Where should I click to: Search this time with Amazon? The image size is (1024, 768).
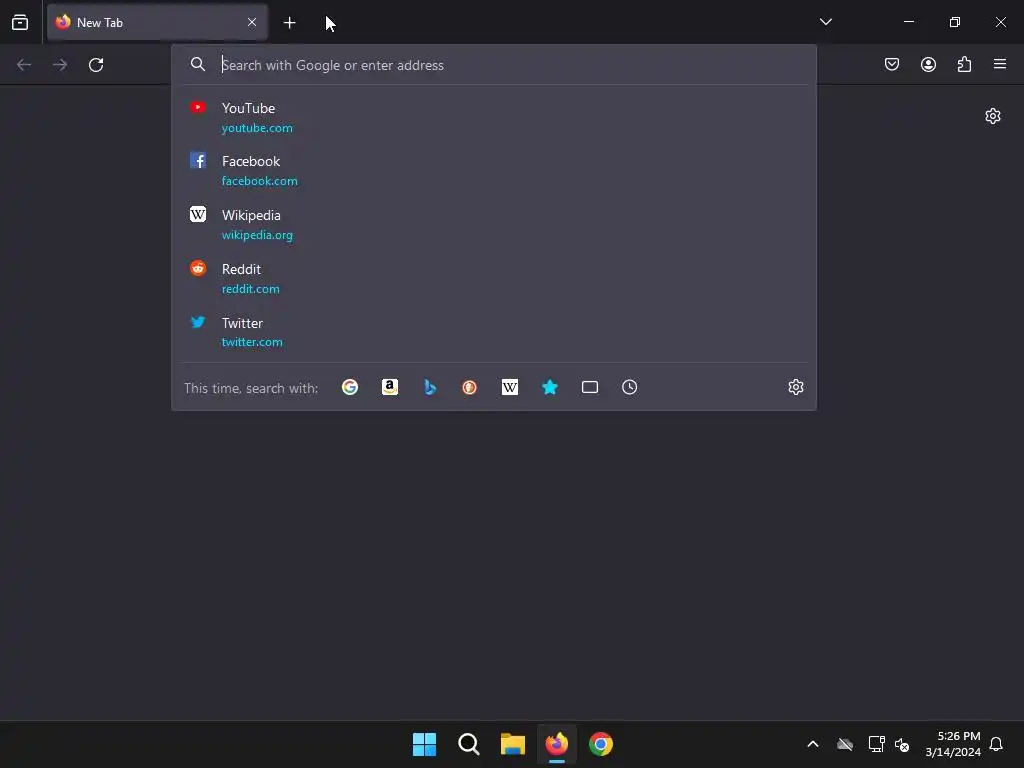(x=390, y=387)
